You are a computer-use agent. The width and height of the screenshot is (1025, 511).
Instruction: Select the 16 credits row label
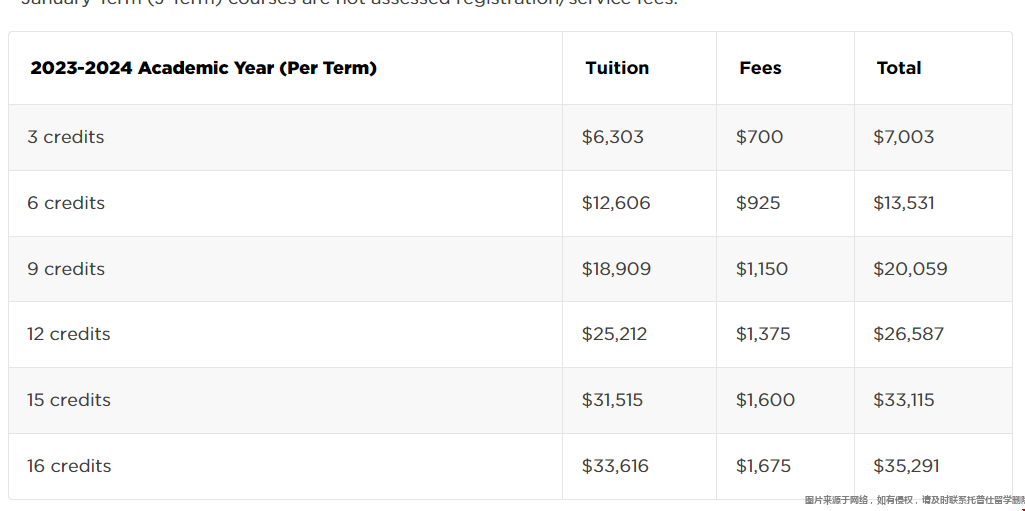pyautogui.click(x=69, y=466)
